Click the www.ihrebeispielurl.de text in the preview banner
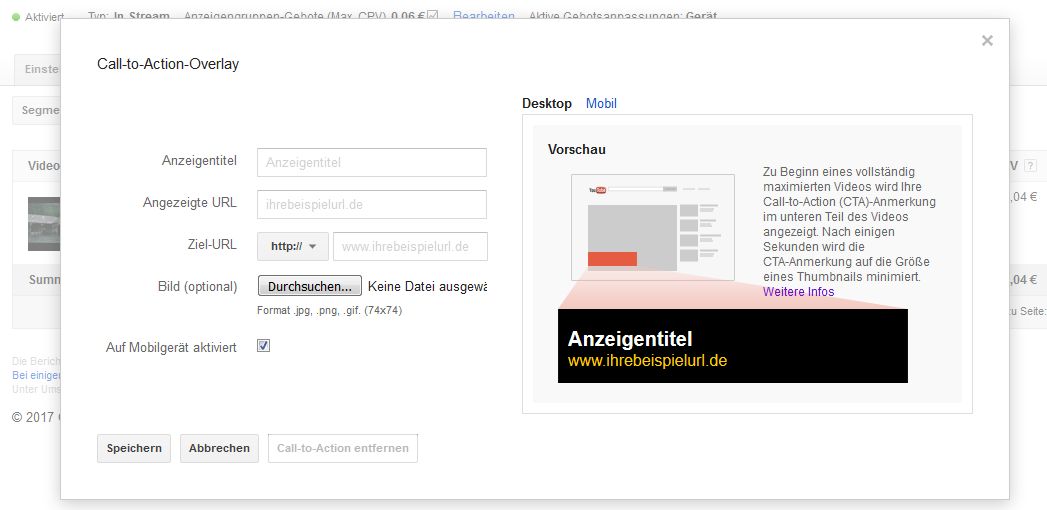This screenshot has width=1047, height=510. [x=647, y=361]
